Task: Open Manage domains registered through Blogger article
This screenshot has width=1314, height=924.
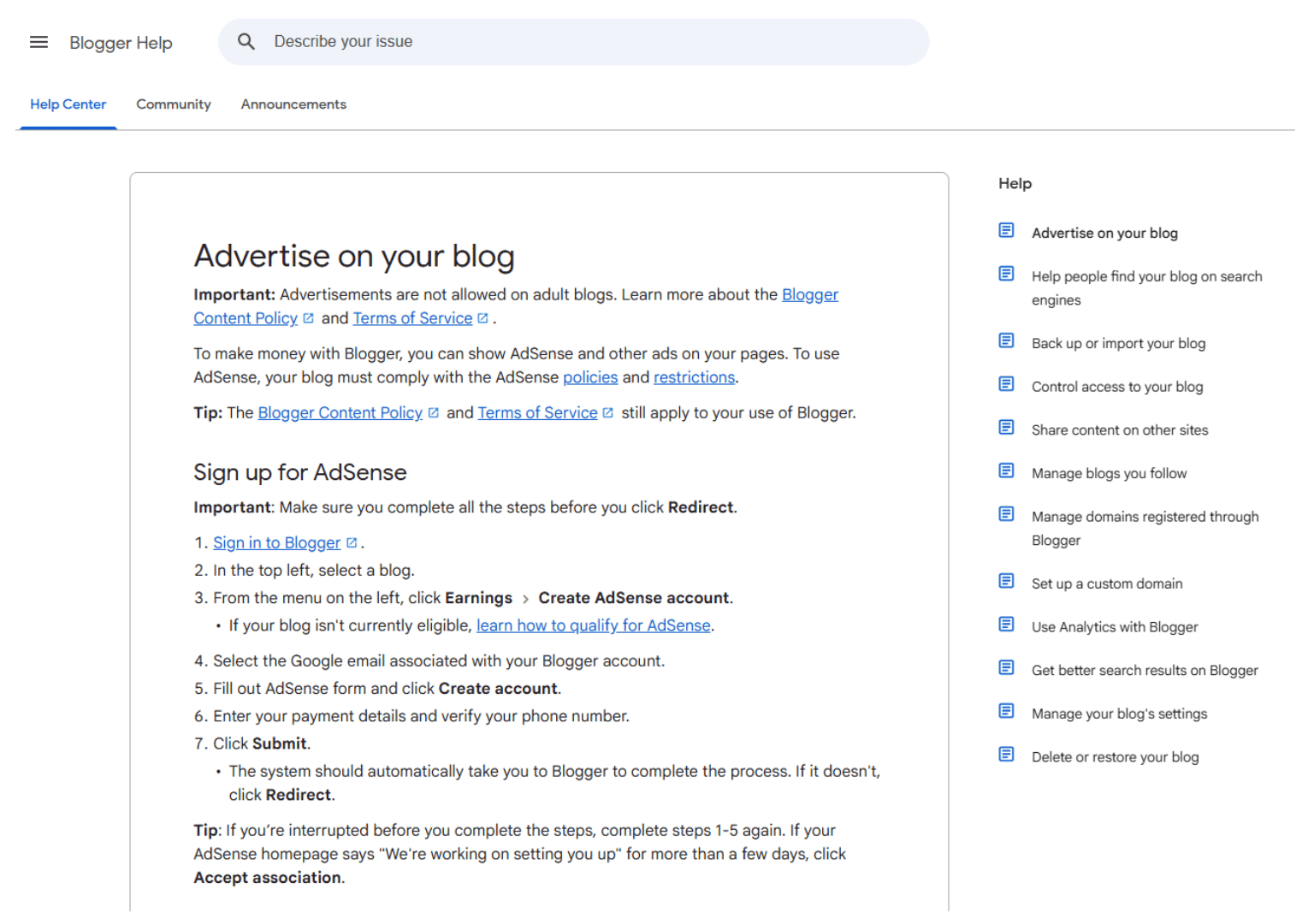Action: pyautogui.click(x=1145, y=529)
